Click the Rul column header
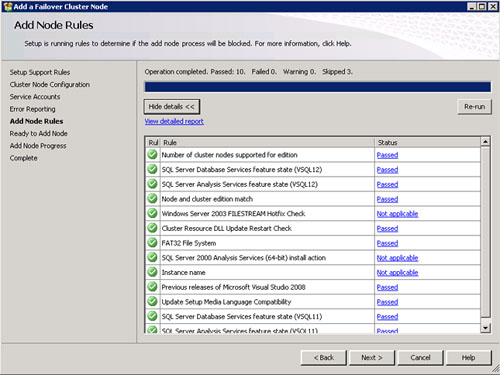The height and width of the screenshot is (375, 500). click(x=153, y=142)
